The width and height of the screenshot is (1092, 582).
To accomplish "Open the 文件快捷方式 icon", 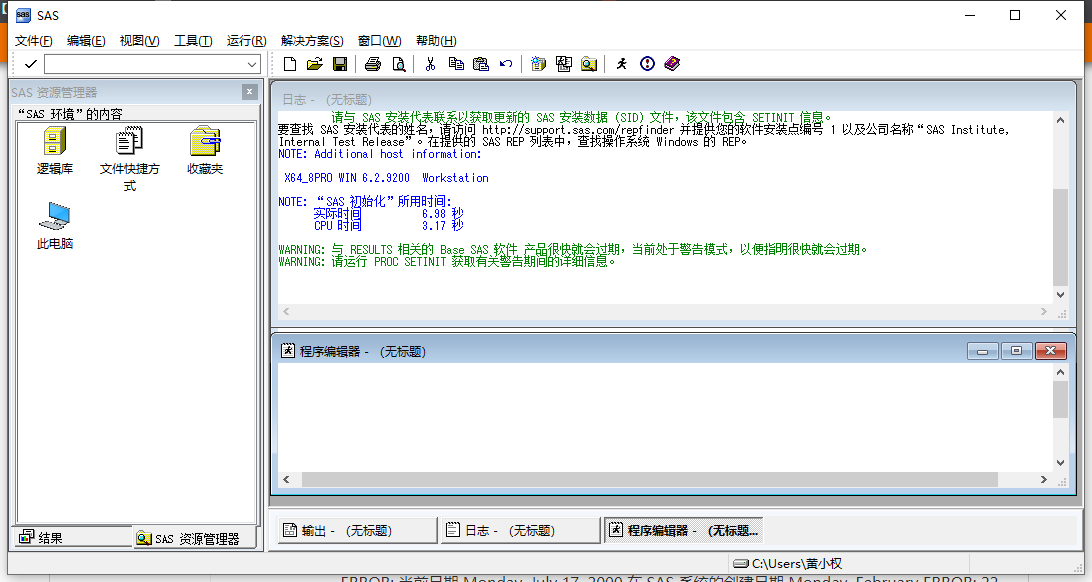I will pos(130,159).
